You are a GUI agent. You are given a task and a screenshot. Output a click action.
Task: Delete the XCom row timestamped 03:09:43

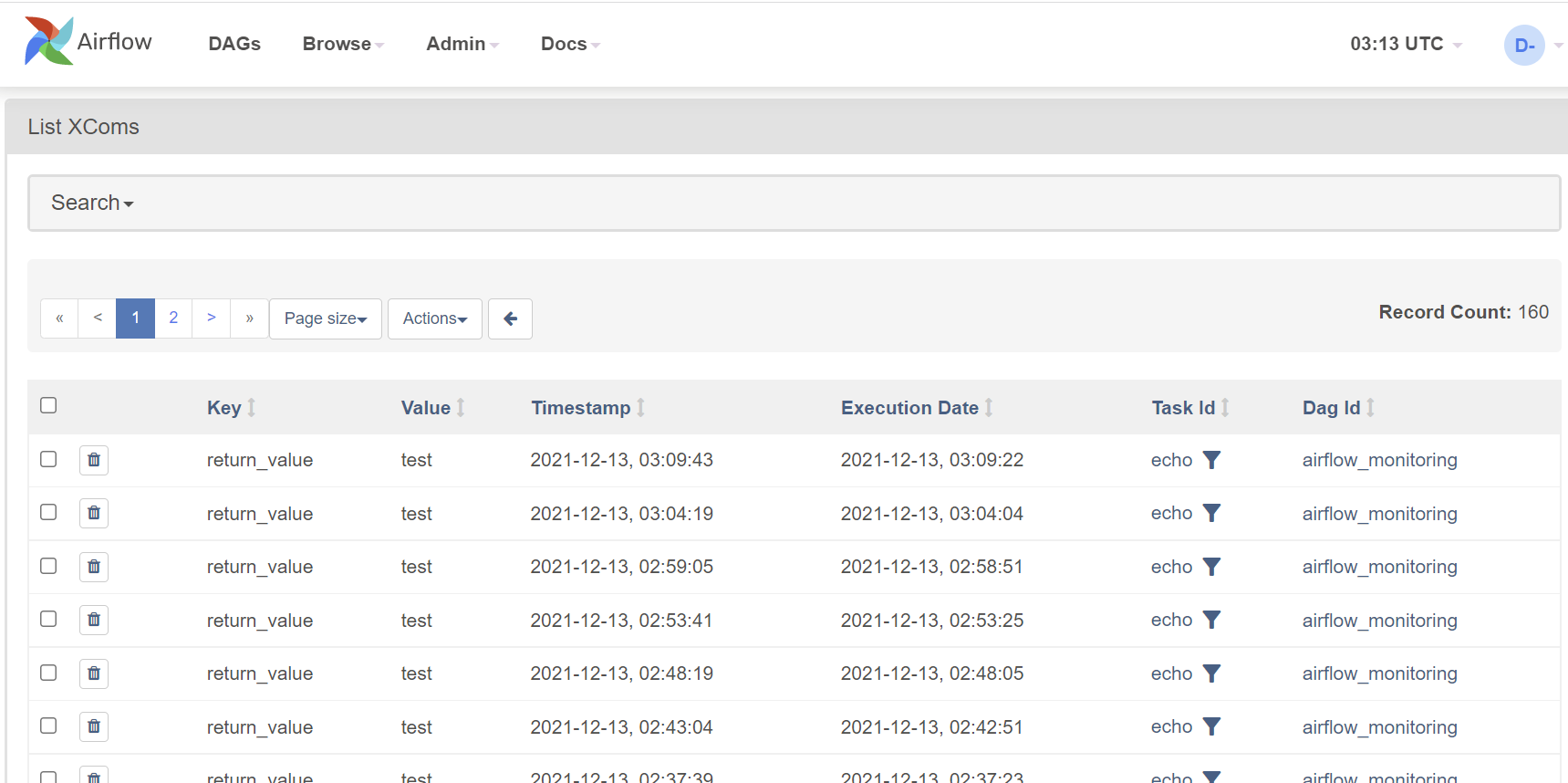94,460
